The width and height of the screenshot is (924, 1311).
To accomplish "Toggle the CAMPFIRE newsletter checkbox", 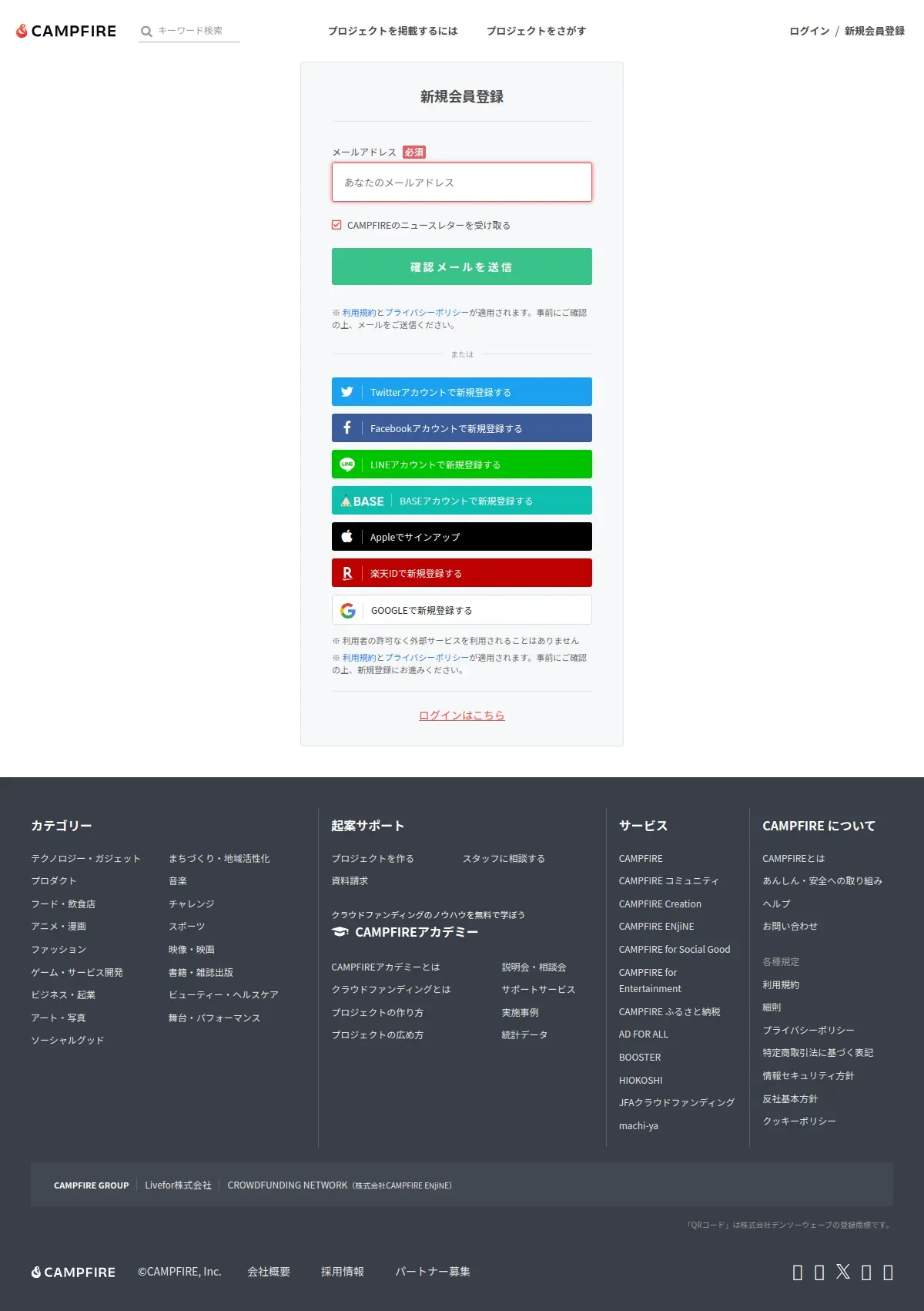I will pyautogui.click(x=336, y=225).
